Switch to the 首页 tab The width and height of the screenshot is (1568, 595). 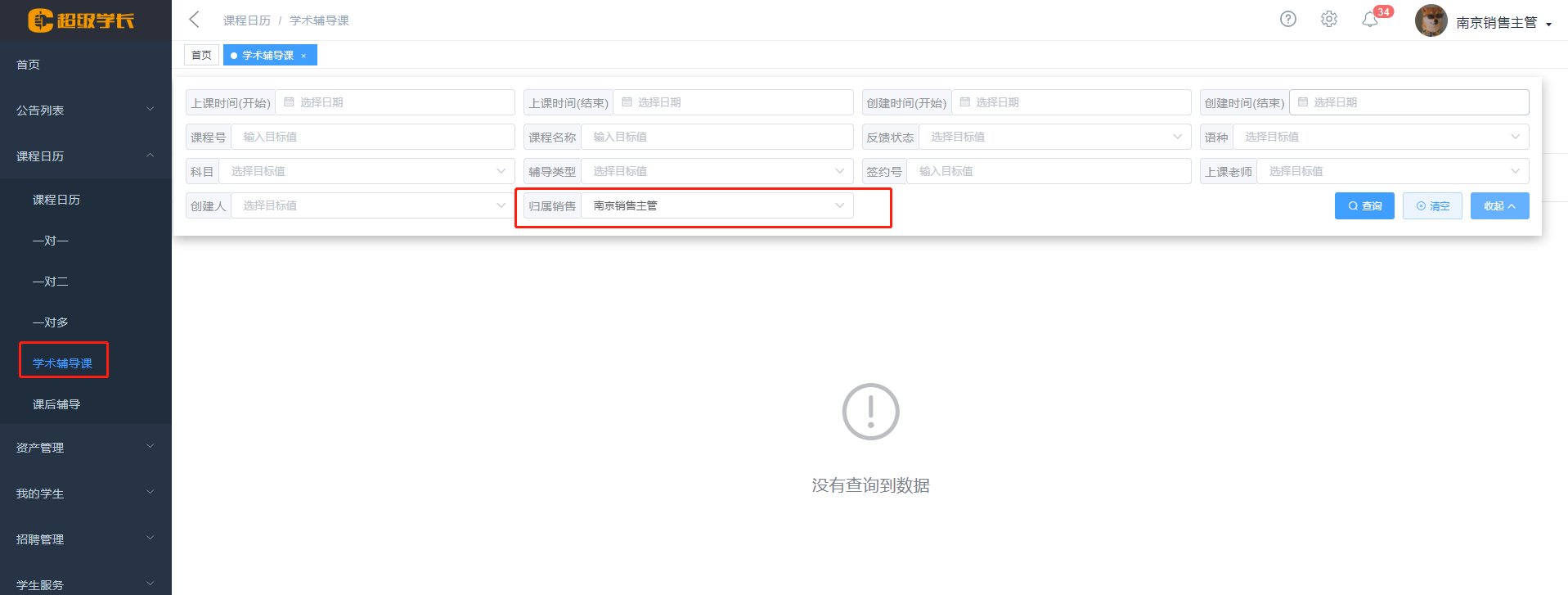(x=201, y=55)
